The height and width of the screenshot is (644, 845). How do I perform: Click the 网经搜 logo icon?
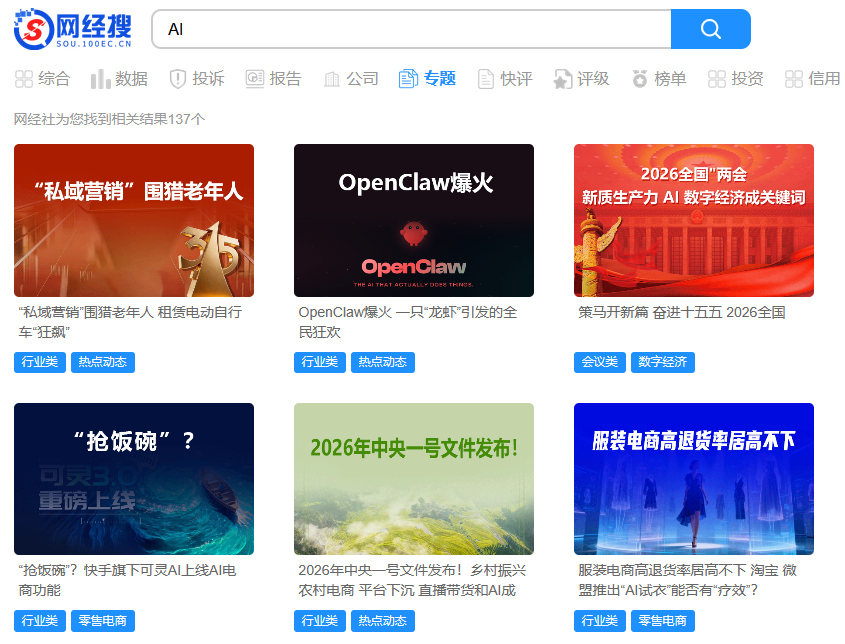(x=33, y=29)
